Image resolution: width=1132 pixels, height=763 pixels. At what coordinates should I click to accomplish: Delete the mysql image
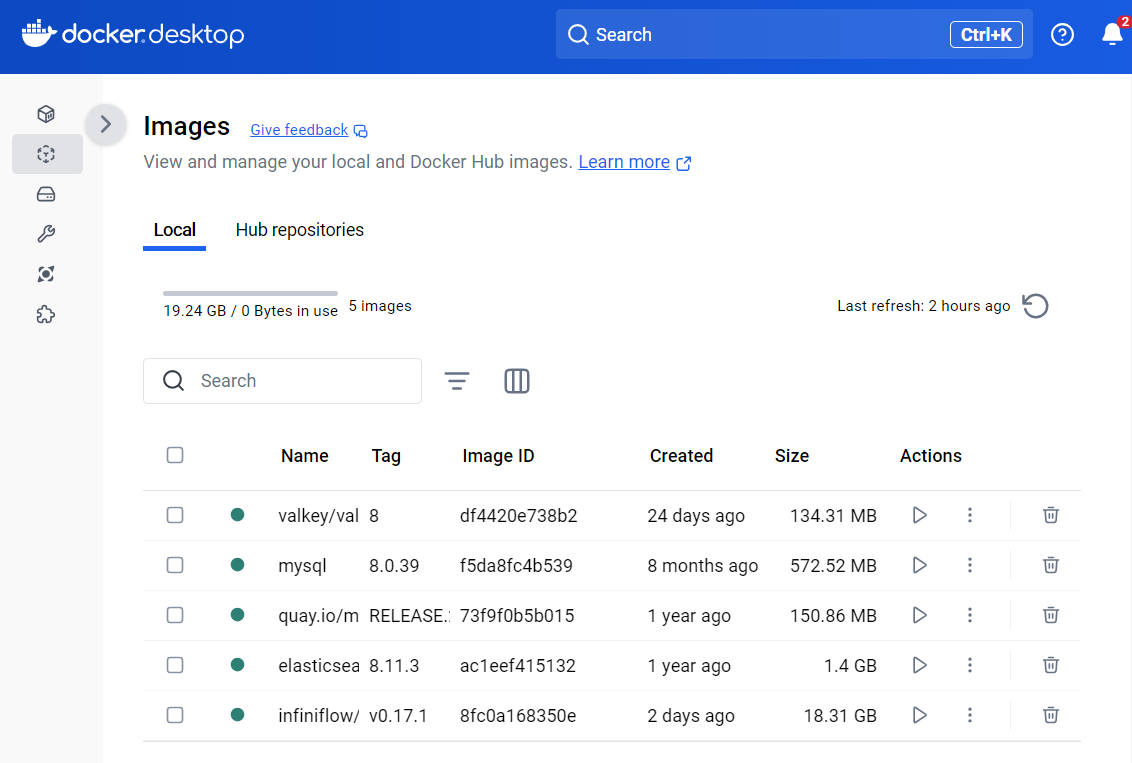click(1050, 565)
